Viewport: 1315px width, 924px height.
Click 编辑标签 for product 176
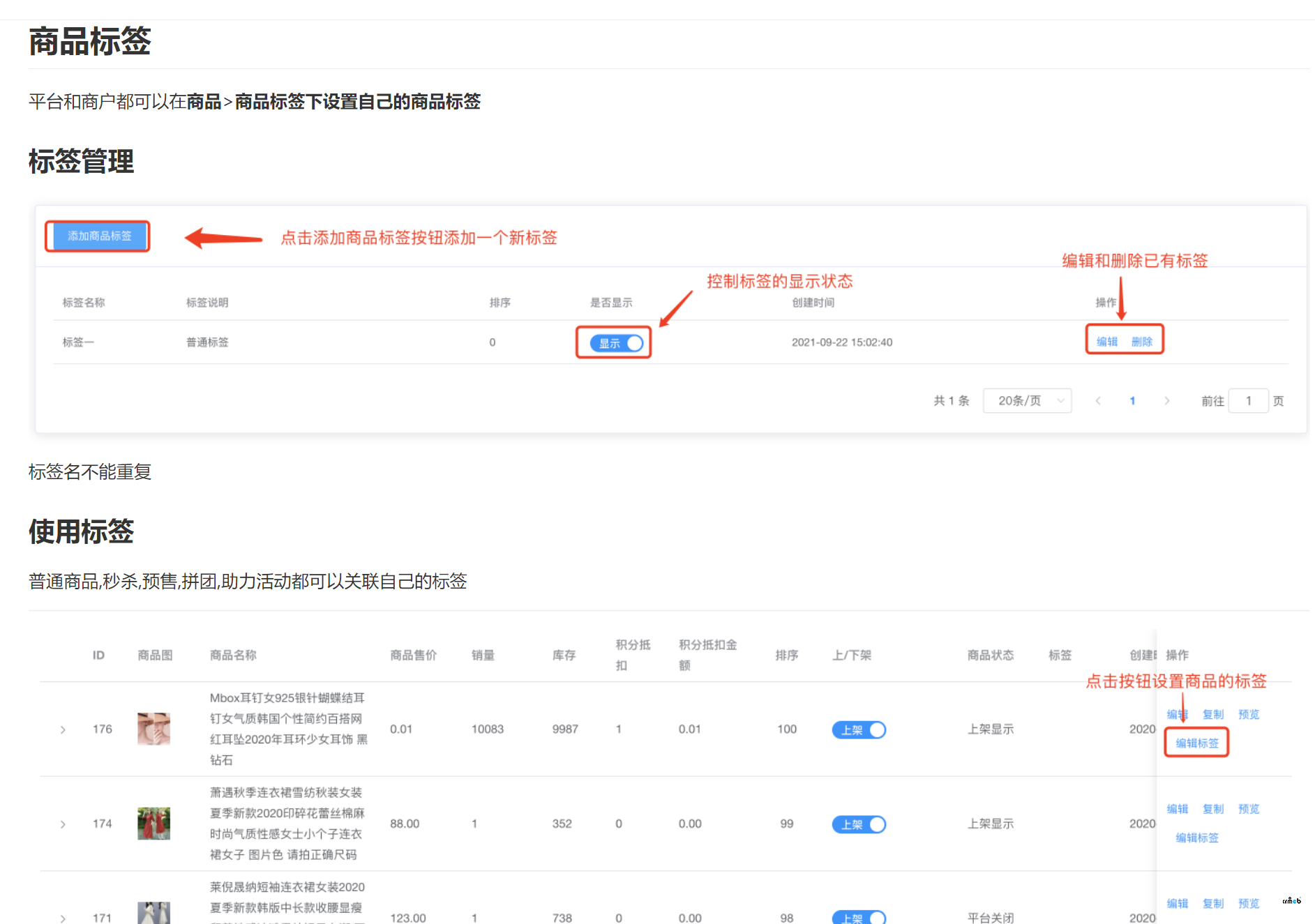coord(1197,743)
